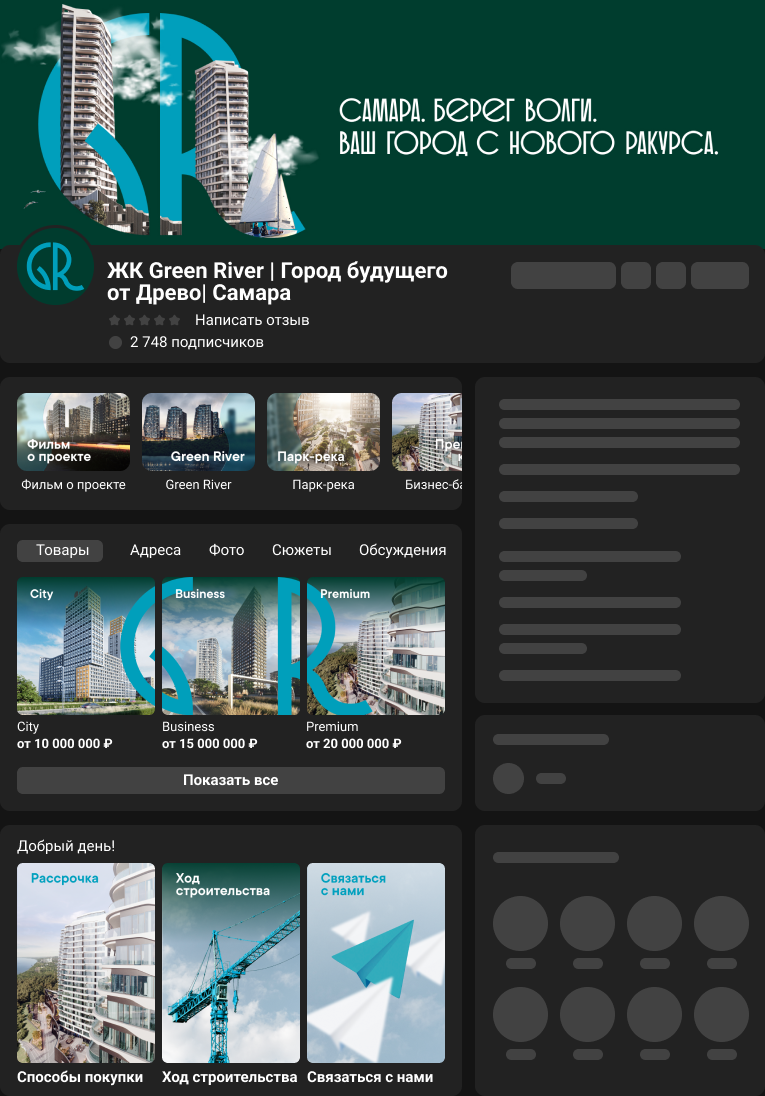Click the cover banner slogan "Самара. Берег Волги."
765x1096 pixels.
(468, 111)
